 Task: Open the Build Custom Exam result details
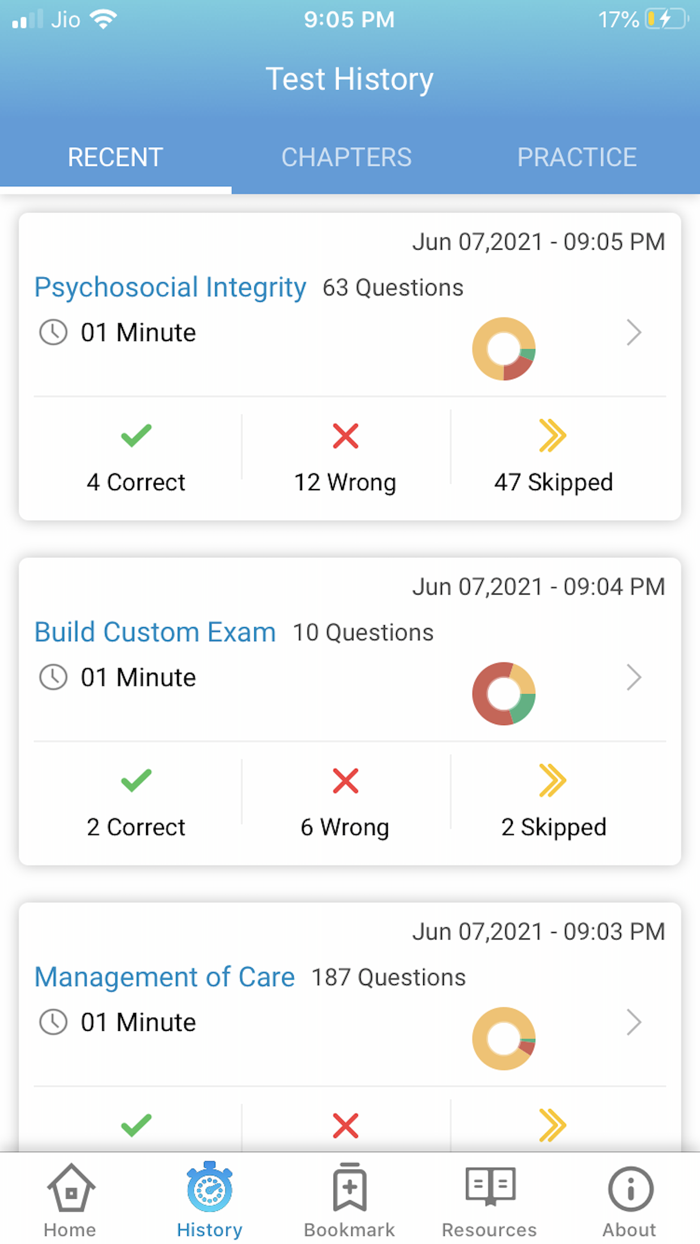(634, 678)
